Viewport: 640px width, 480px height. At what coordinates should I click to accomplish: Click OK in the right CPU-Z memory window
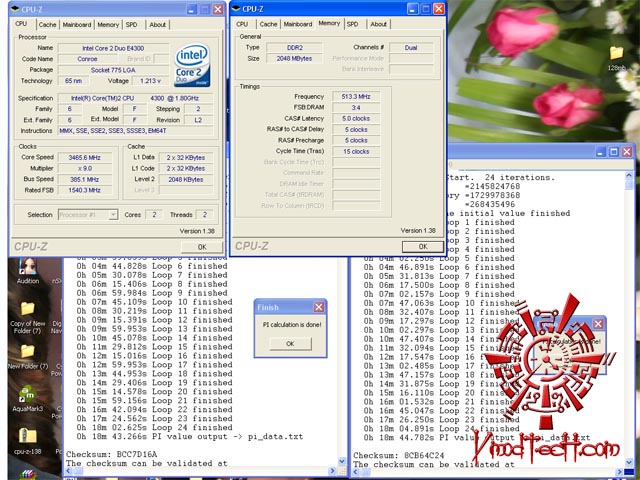[x=423, y=247]
